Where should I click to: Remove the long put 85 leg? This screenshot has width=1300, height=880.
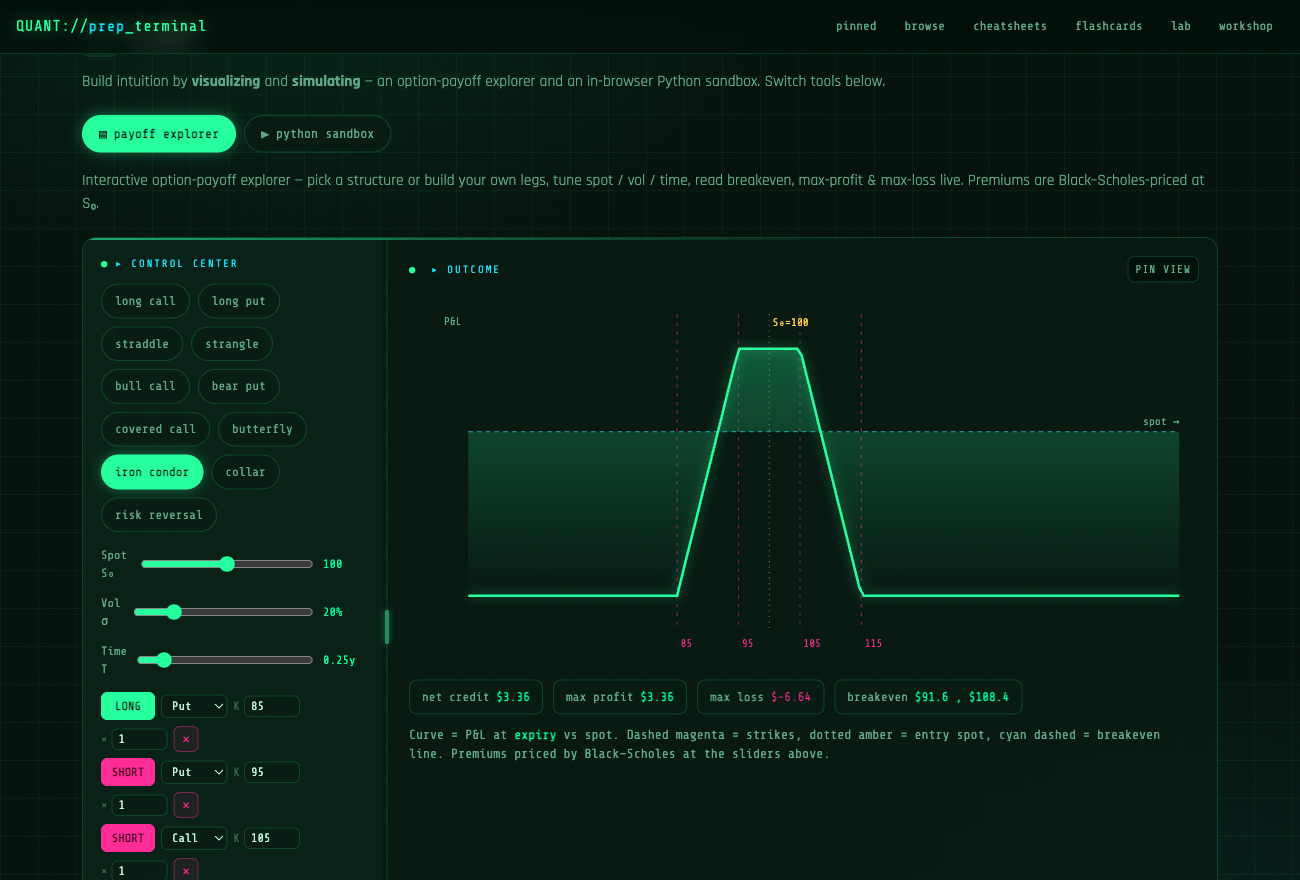[x=186, y=739]
